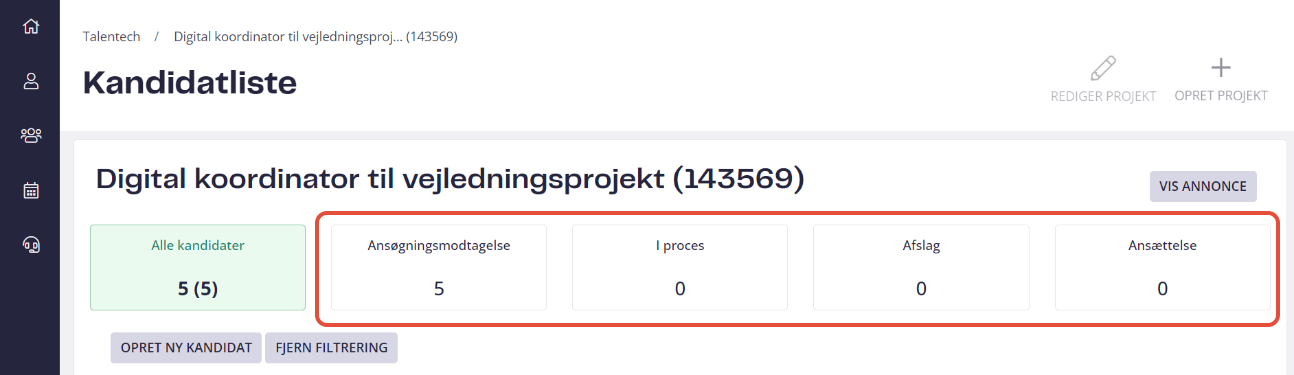Click the OPRET NY KANDIDAT button
This screenshot has height=375, width=1294.
coord(186,347)
